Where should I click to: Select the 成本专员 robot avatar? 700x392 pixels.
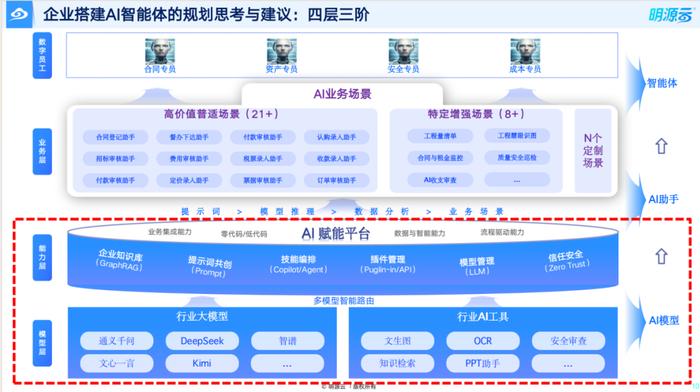(525, 51)
